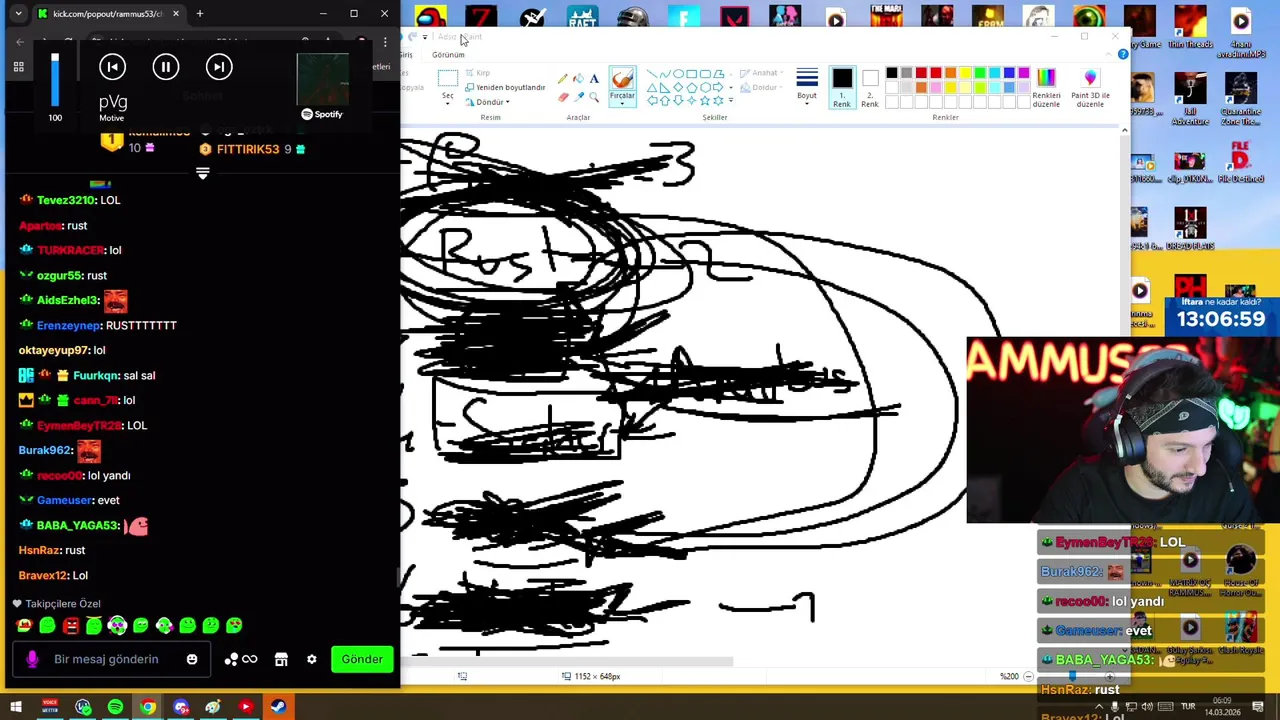Click Yeniden boyutlandır resize button

click(505, 87)
